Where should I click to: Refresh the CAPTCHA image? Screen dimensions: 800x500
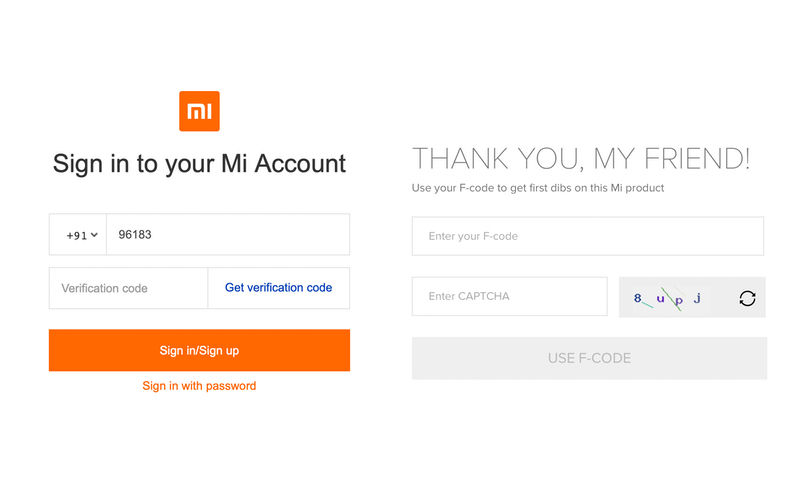click(747, 298)
